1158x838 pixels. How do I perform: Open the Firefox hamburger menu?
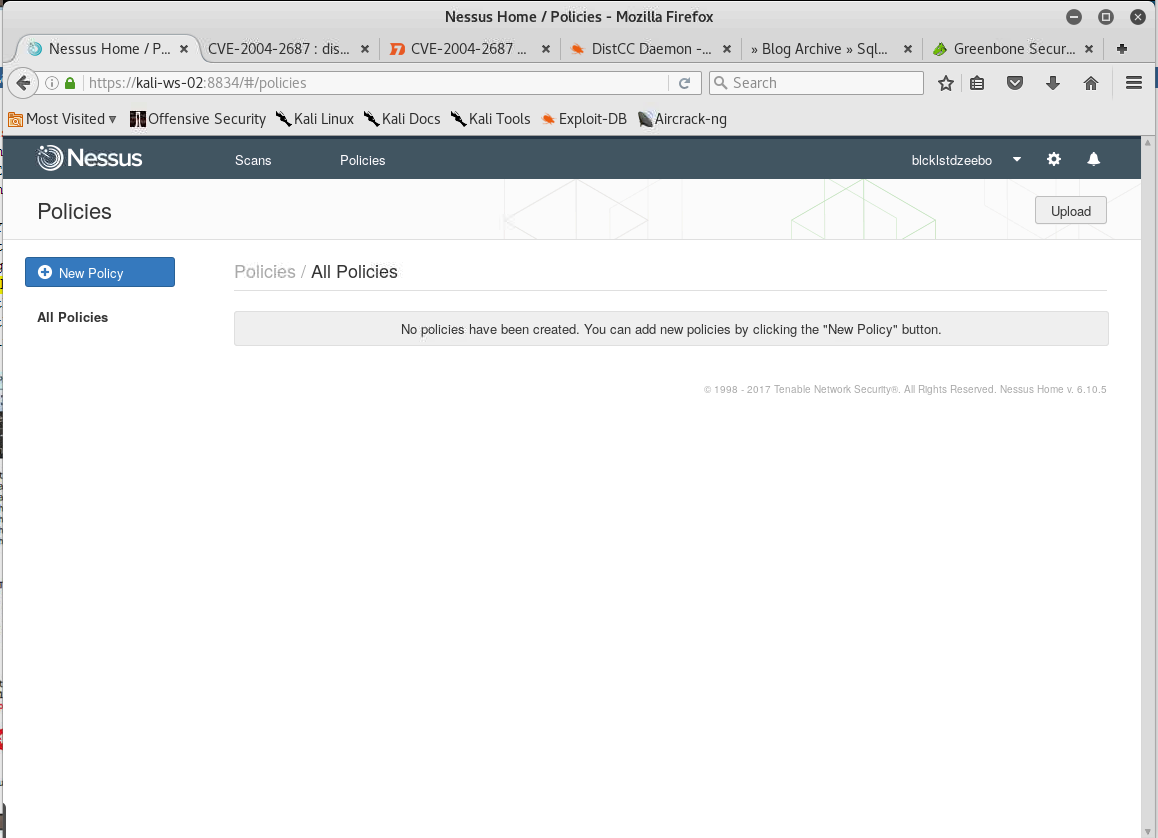[1134, 83]
